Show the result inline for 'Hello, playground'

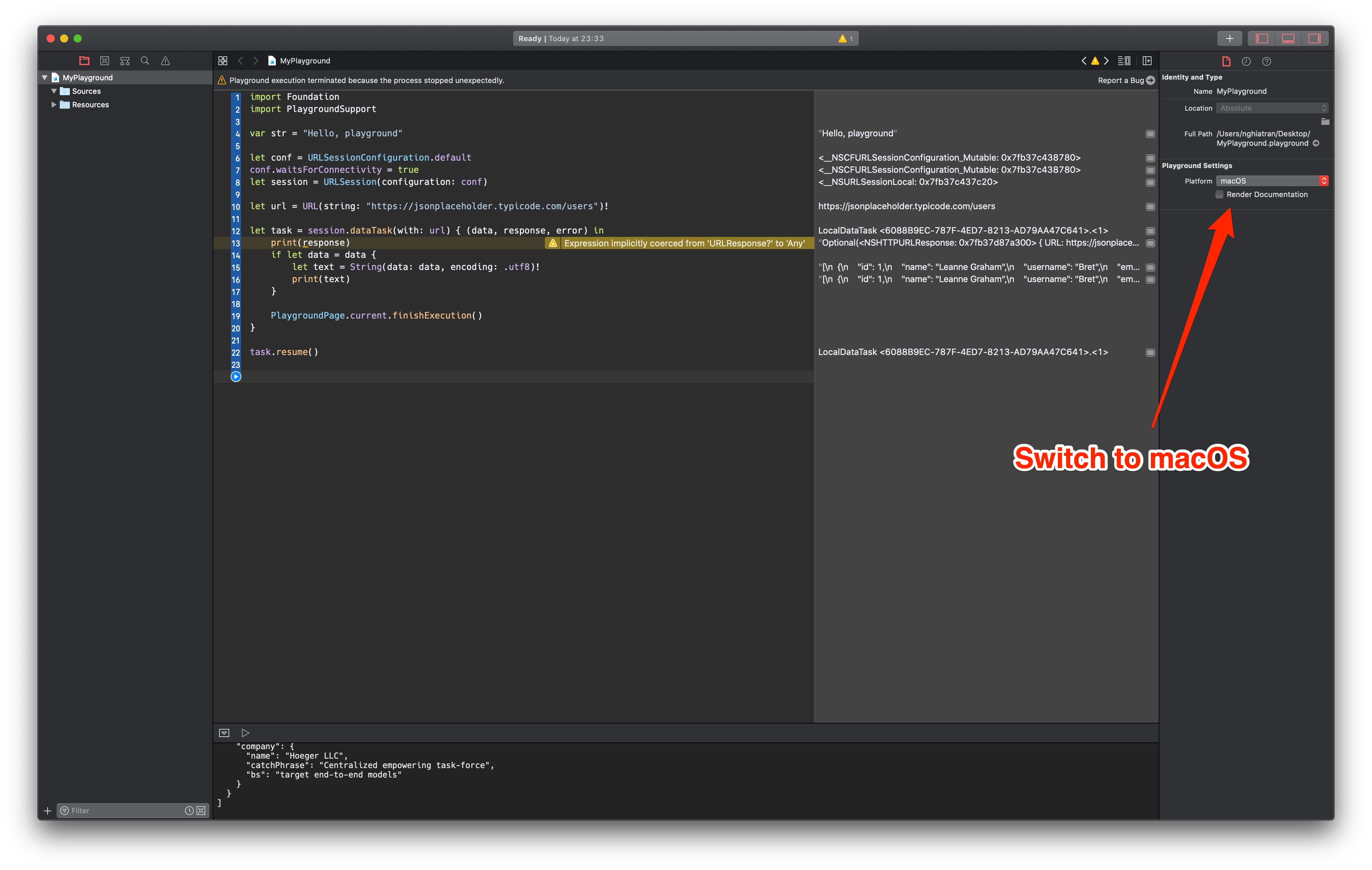[x=1150, y=134]
